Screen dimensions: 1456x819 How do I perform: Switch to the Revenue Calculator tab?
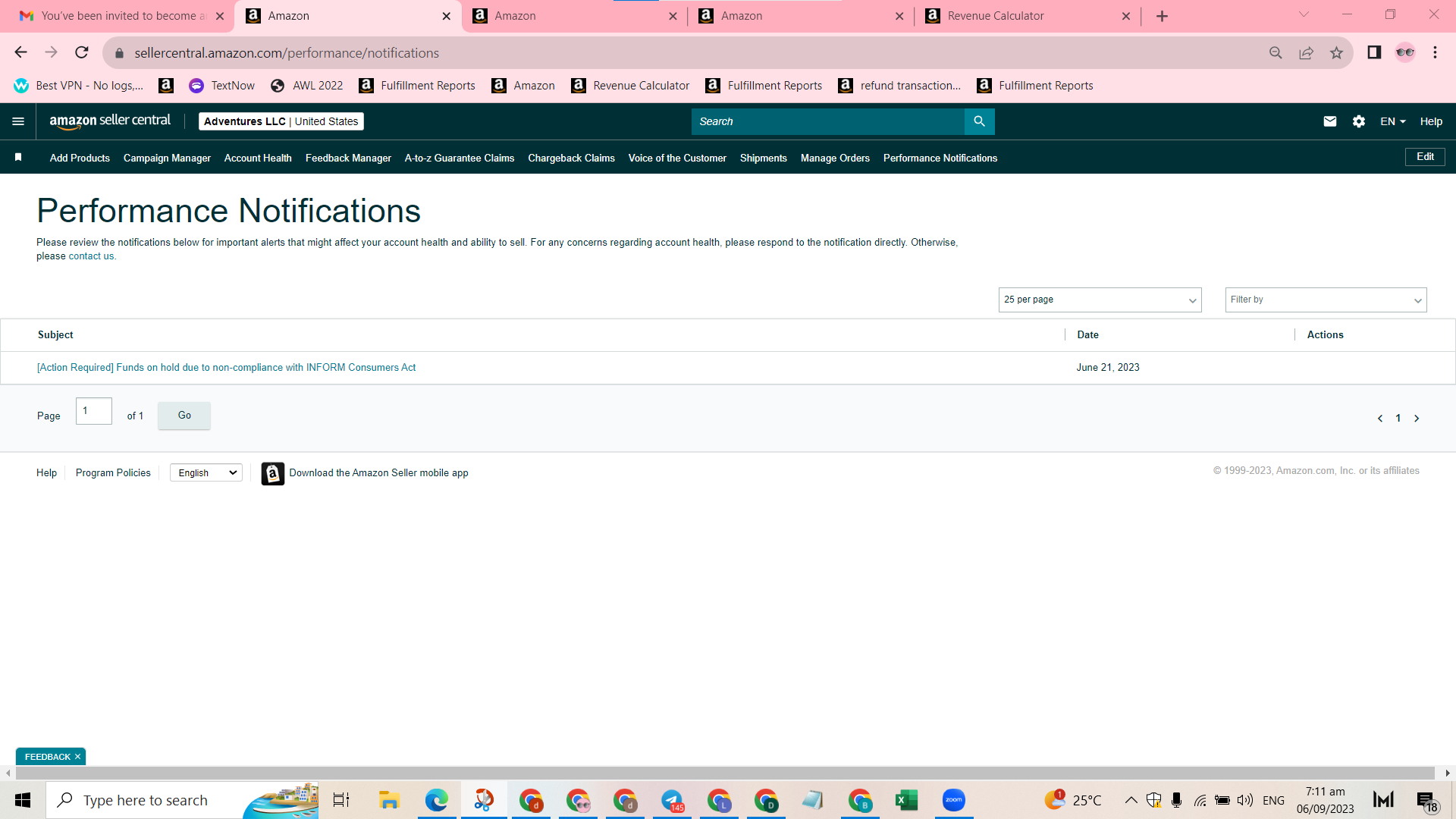1027,16
